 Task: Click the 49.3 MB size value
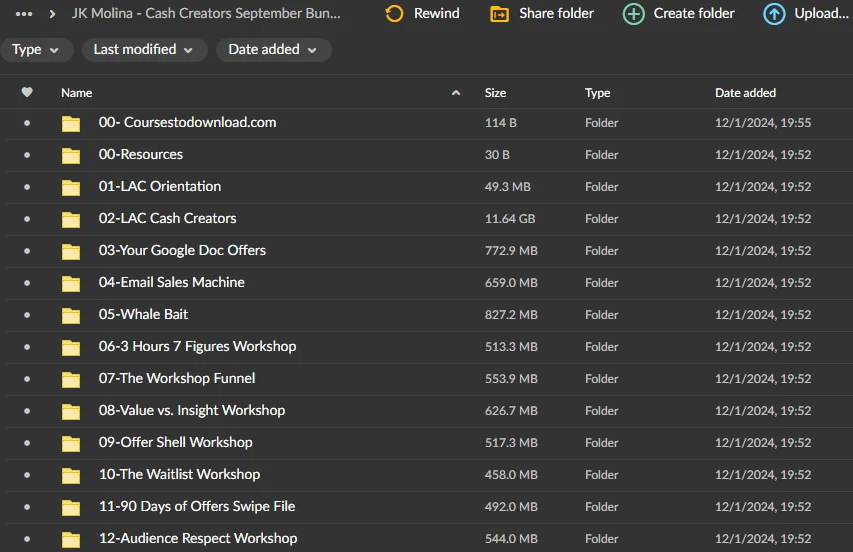click(508, 187)
